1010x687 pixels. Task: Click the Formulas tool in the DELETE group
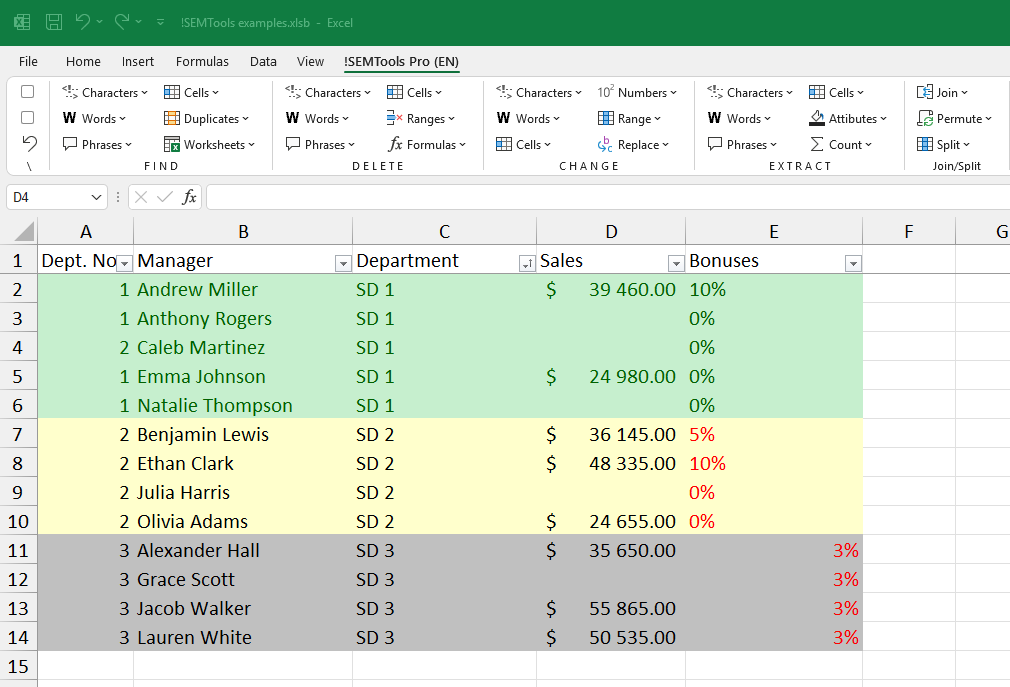[x=427, y=144]
